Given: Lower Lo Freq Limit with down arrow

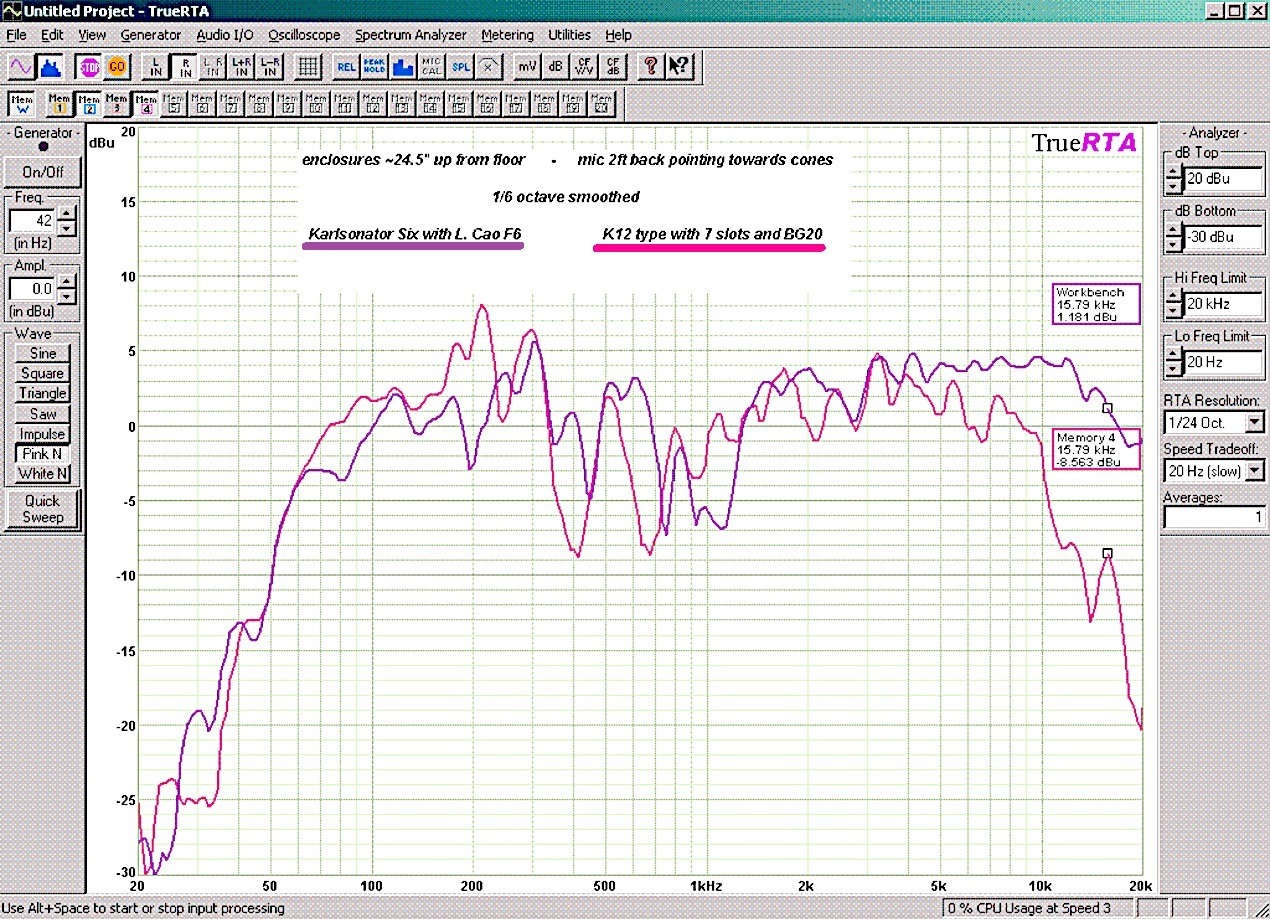Looking at the screenshot, I should [x=1173, y=369].
